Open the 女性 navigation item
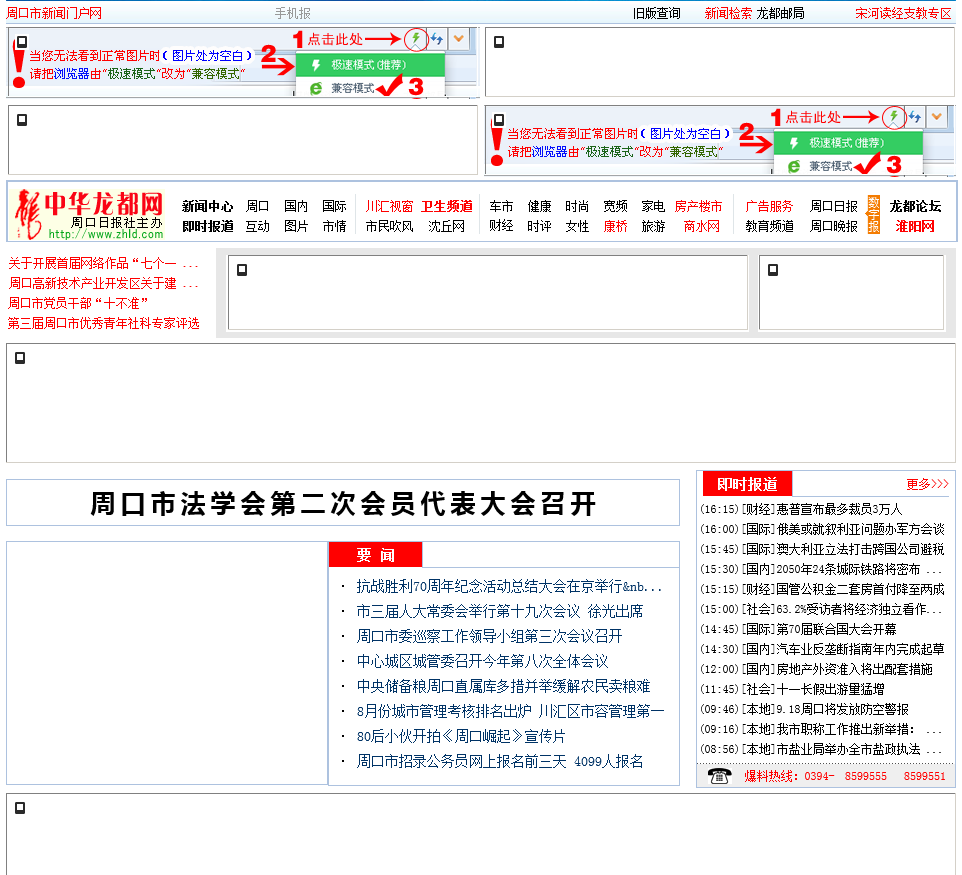This screenshot has height=875, width=962. [x=577, y=226]
